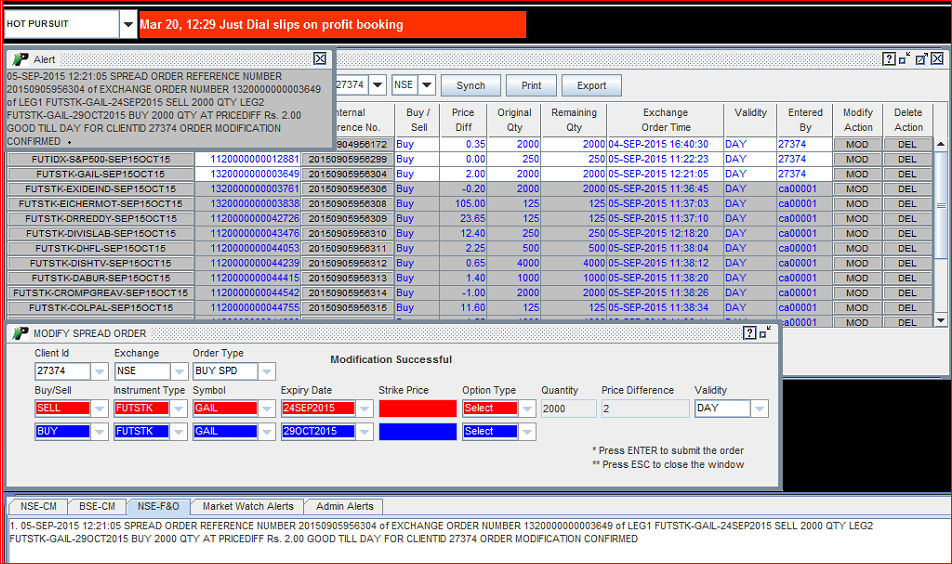The width and height of the screenshot is (952, 564).
Task: Click the Quantity field showing 2000
Action: pos(568,408)
